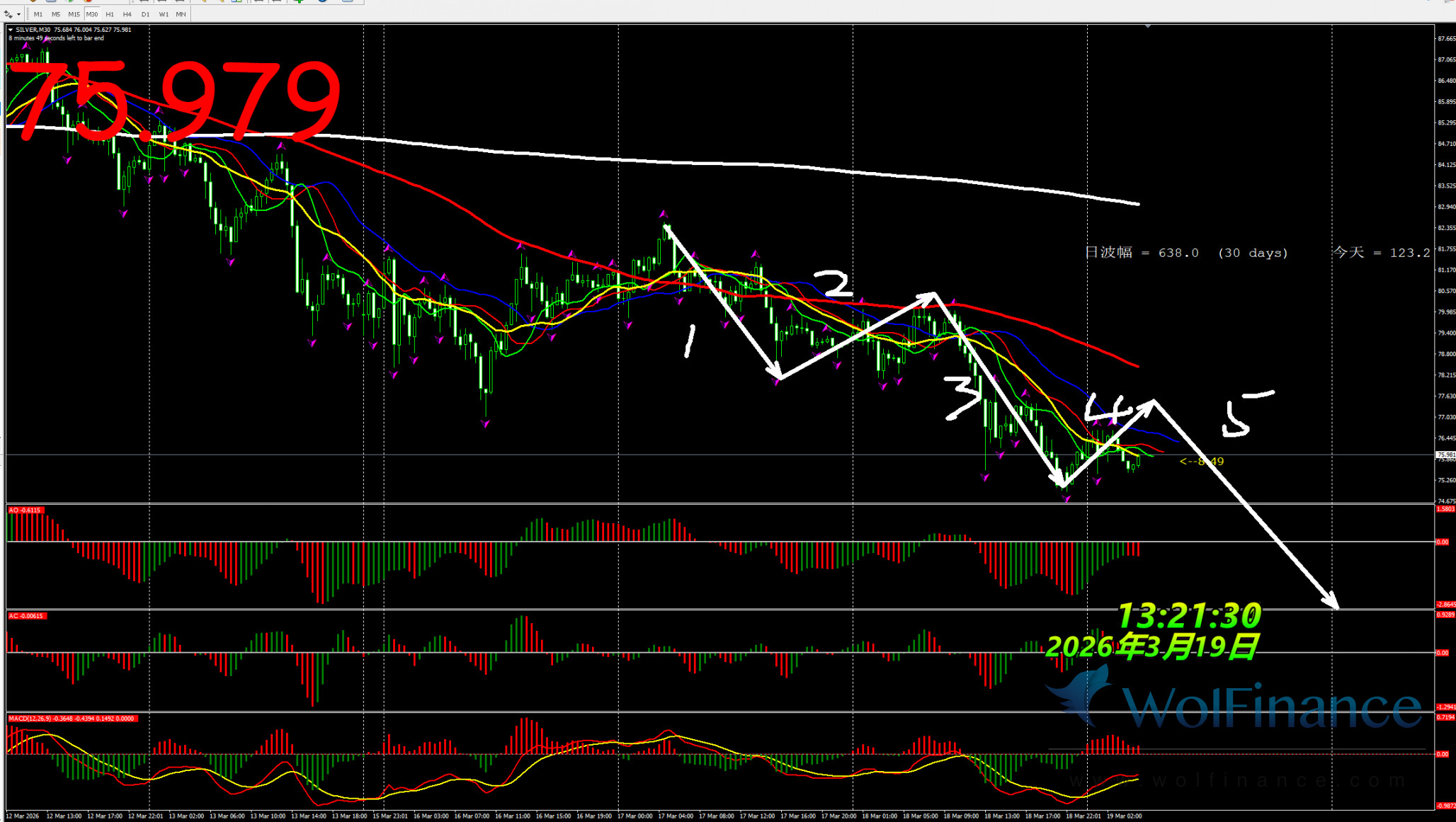
Task: Click the chart tools icon left of timeframes
Action: (8, 14)
